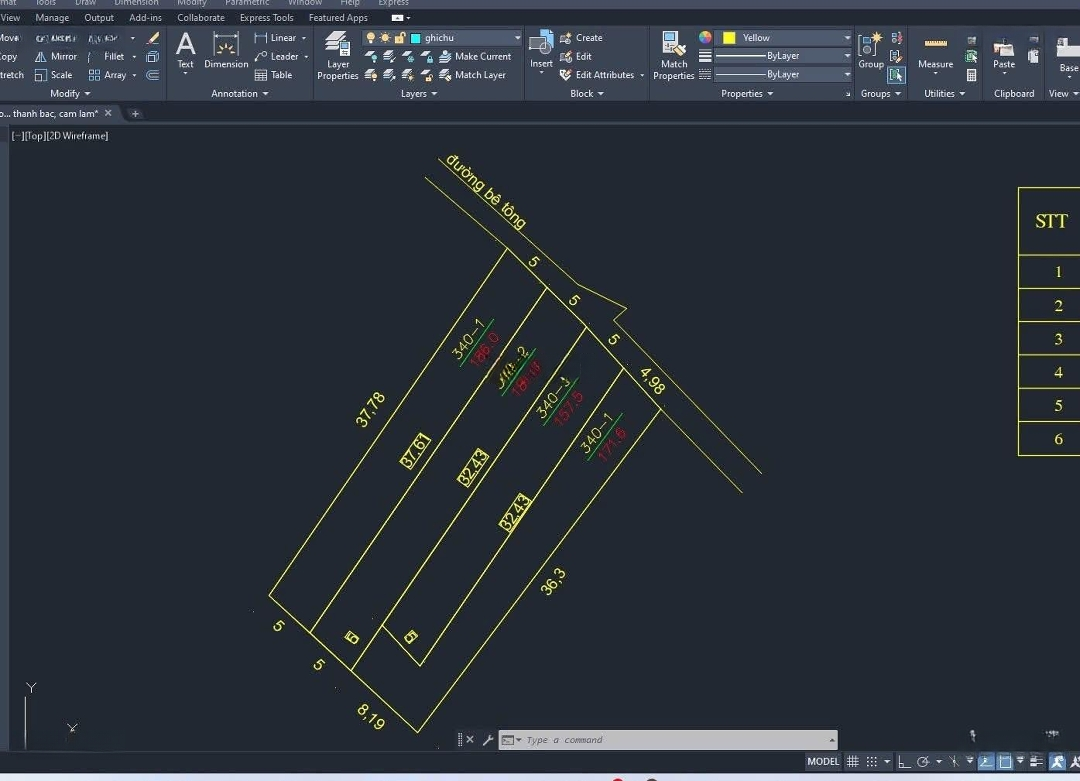Select the Dimension tool
The height and width of the screenshot is (781, 1080).
coord(226,52)
